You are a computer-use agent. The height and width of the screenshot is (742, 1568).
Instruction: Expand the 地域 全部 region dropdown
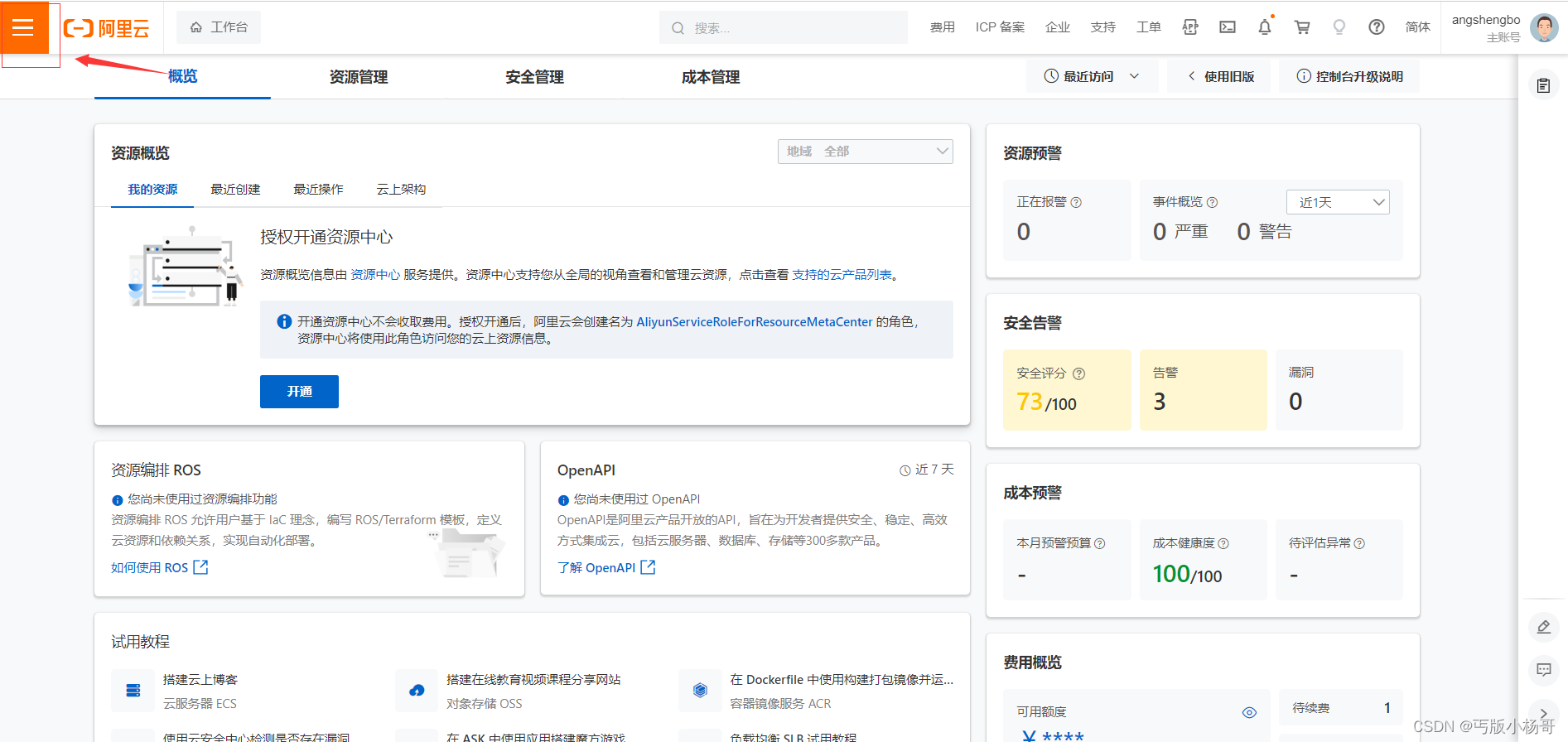click(865, 152)
